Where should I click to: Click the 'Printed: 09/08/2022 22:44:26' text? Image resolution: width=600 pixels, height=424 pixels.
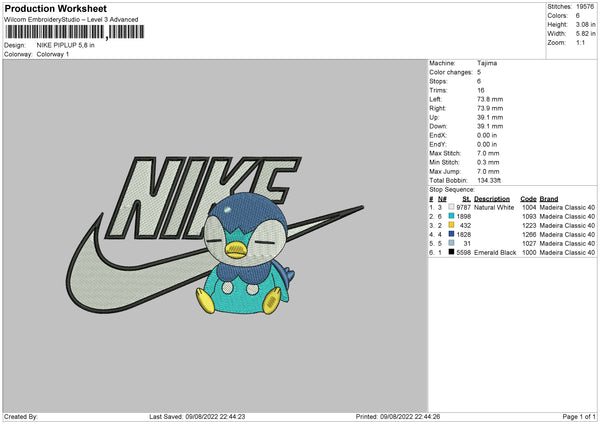click(398, 417)
